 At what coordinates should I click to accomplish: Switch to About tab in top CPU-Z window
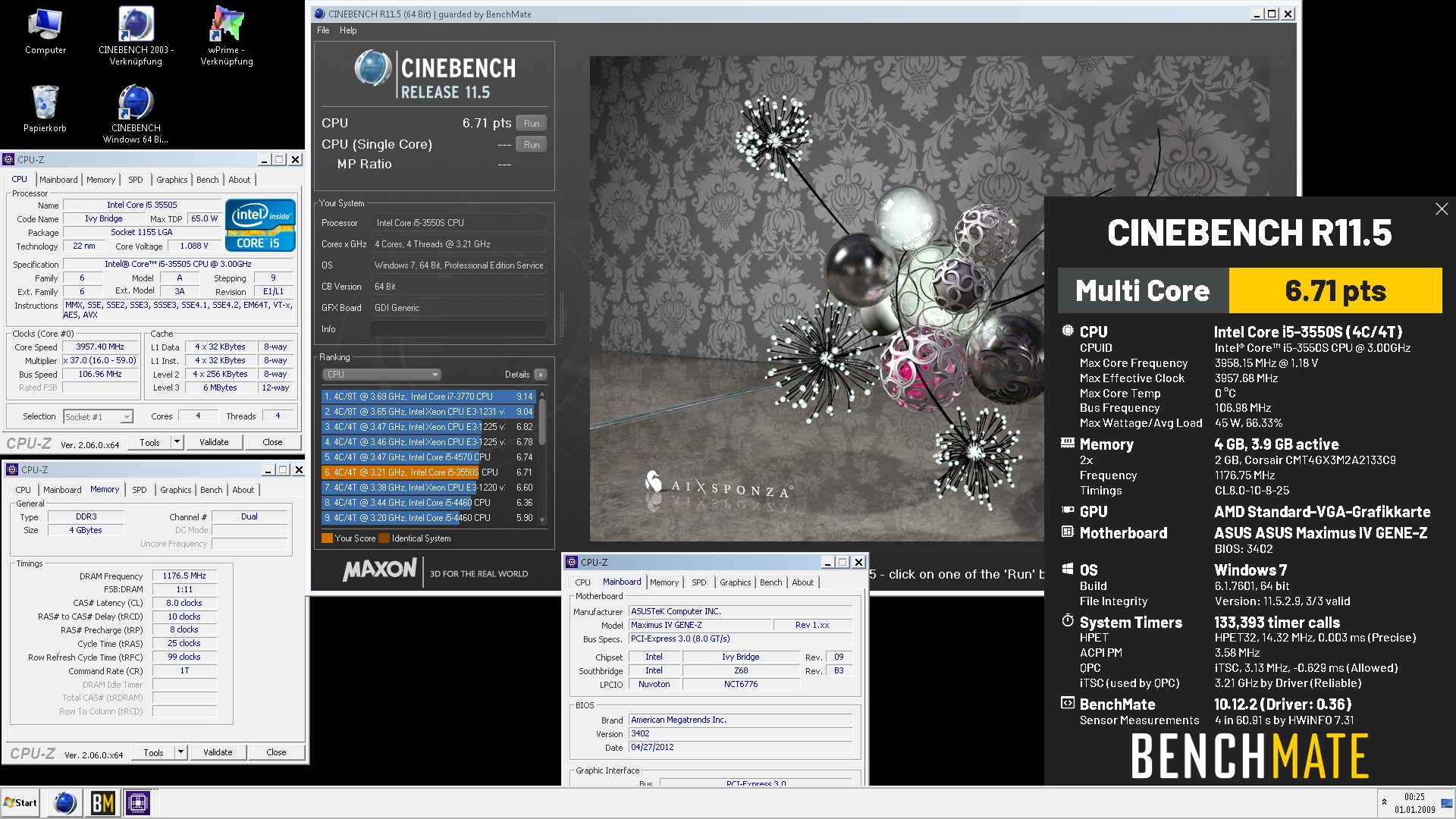point(240,180)
